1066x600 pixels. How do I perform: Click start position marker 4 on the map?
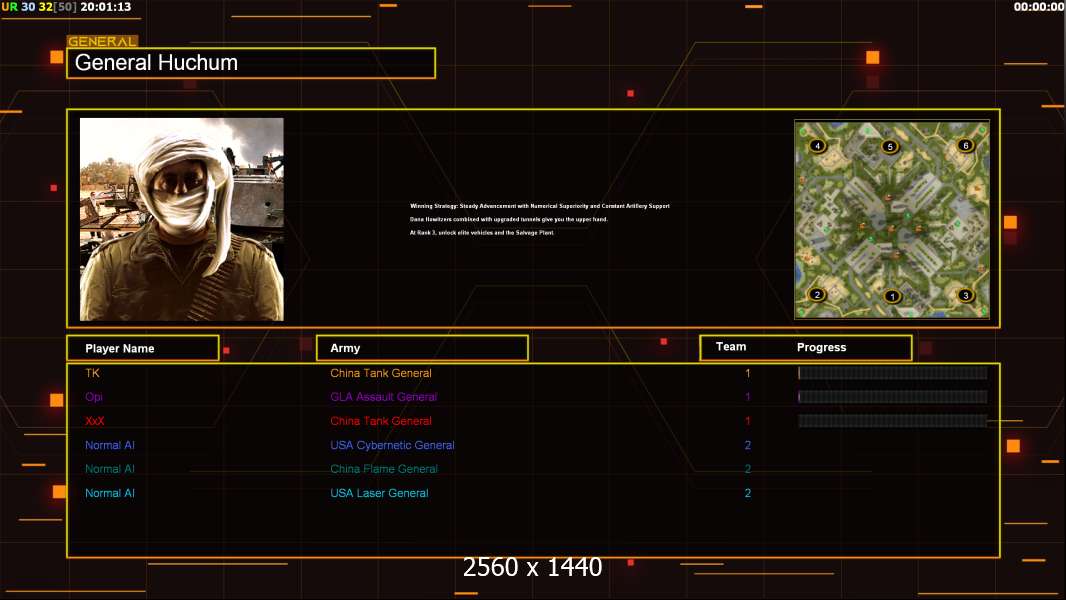(x=817, y=145)
